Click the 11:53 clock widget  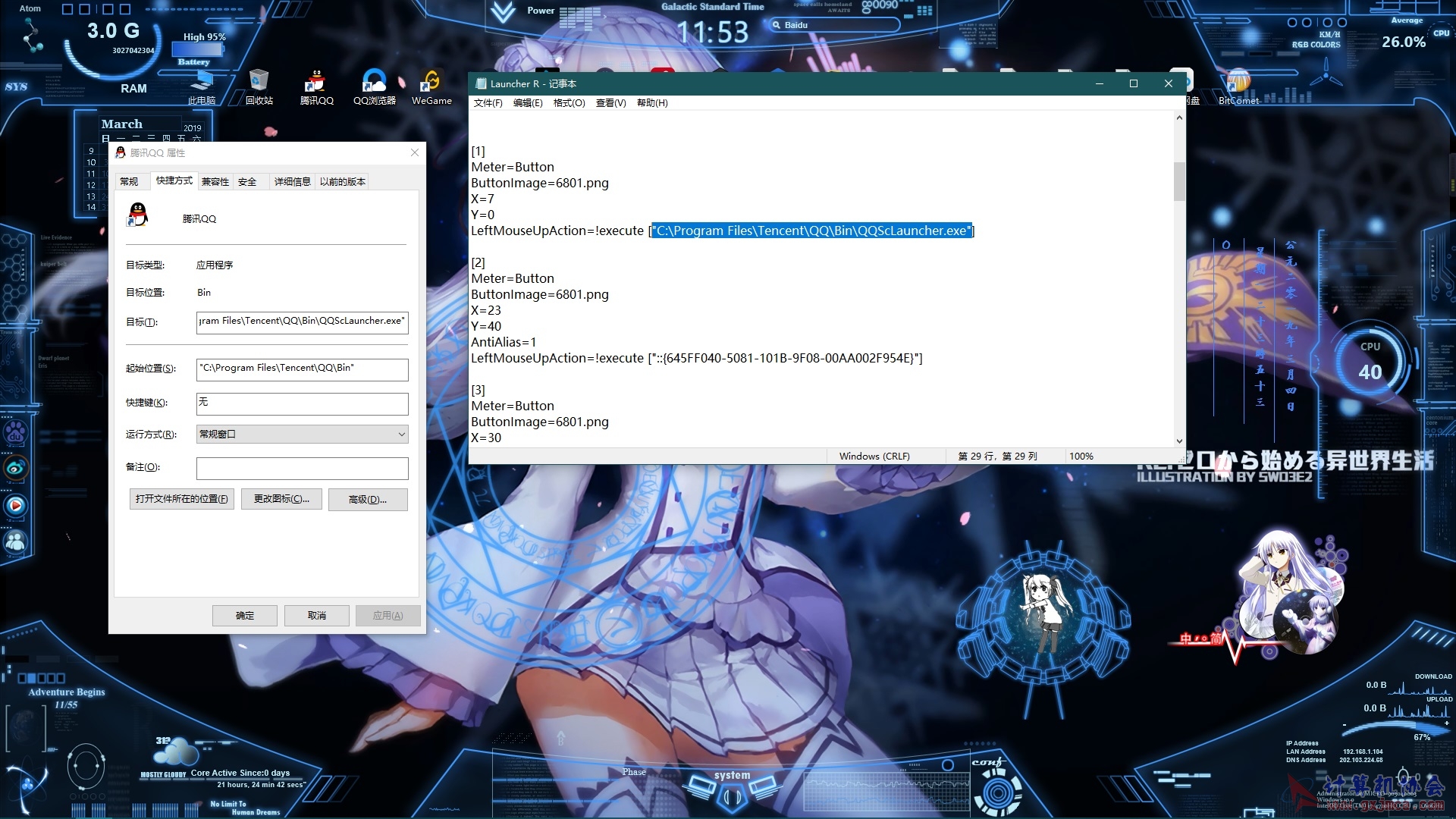712,33
